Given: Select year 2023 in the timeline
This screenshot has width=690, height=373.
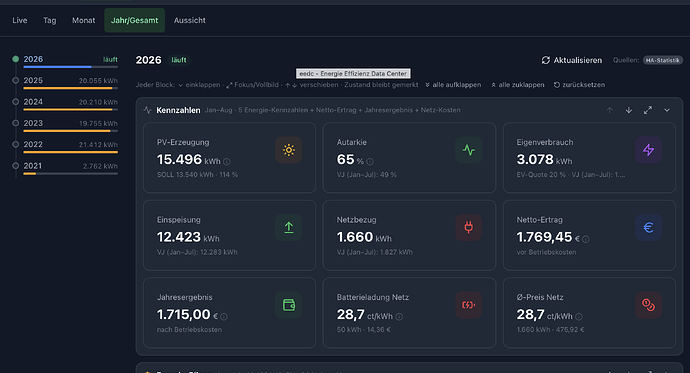Looking at the screenshot, I should click(66, 124).
